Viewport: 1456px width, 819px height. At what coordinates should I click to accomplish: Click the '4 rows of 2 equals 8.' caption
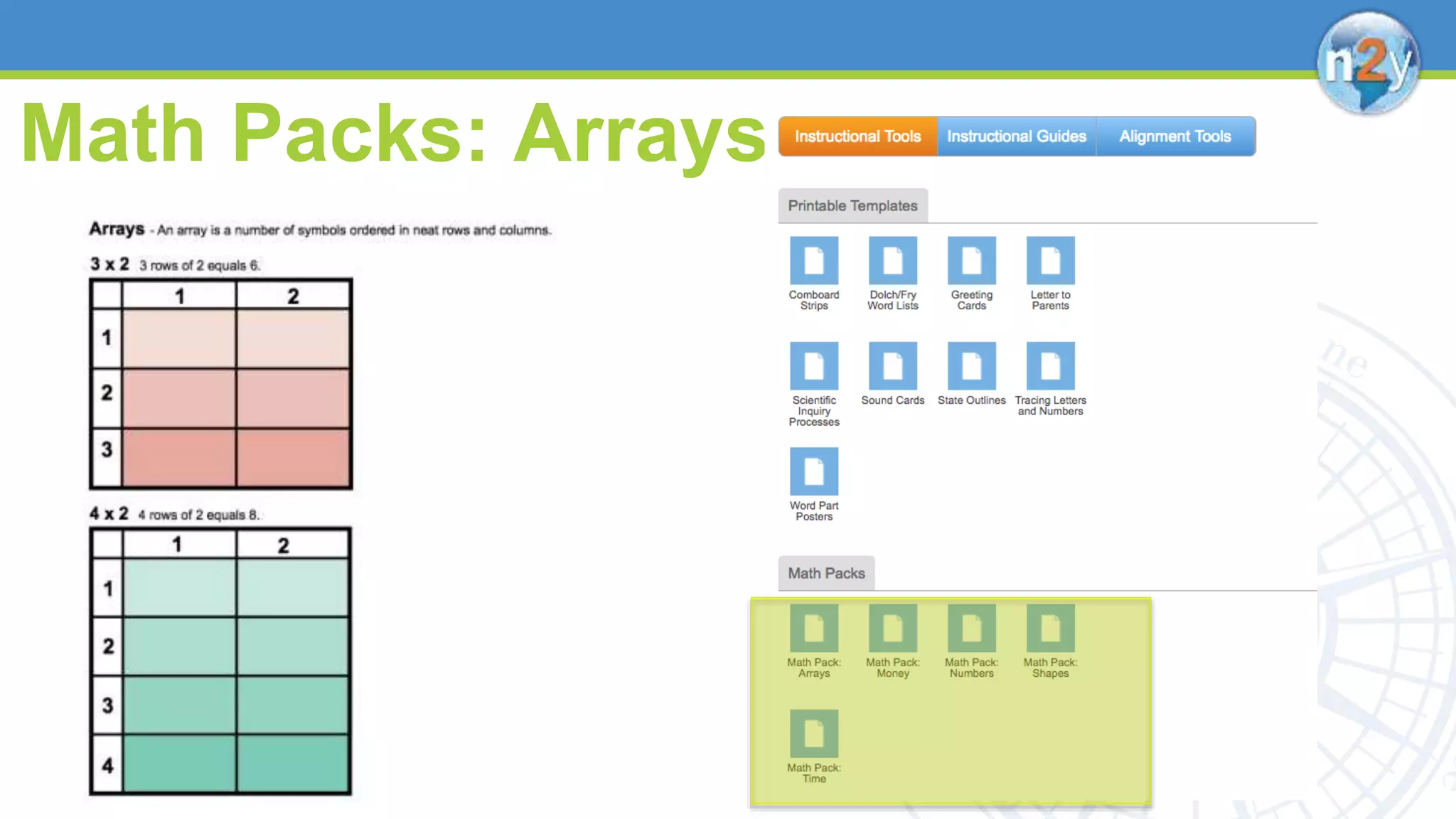point(199,515)
